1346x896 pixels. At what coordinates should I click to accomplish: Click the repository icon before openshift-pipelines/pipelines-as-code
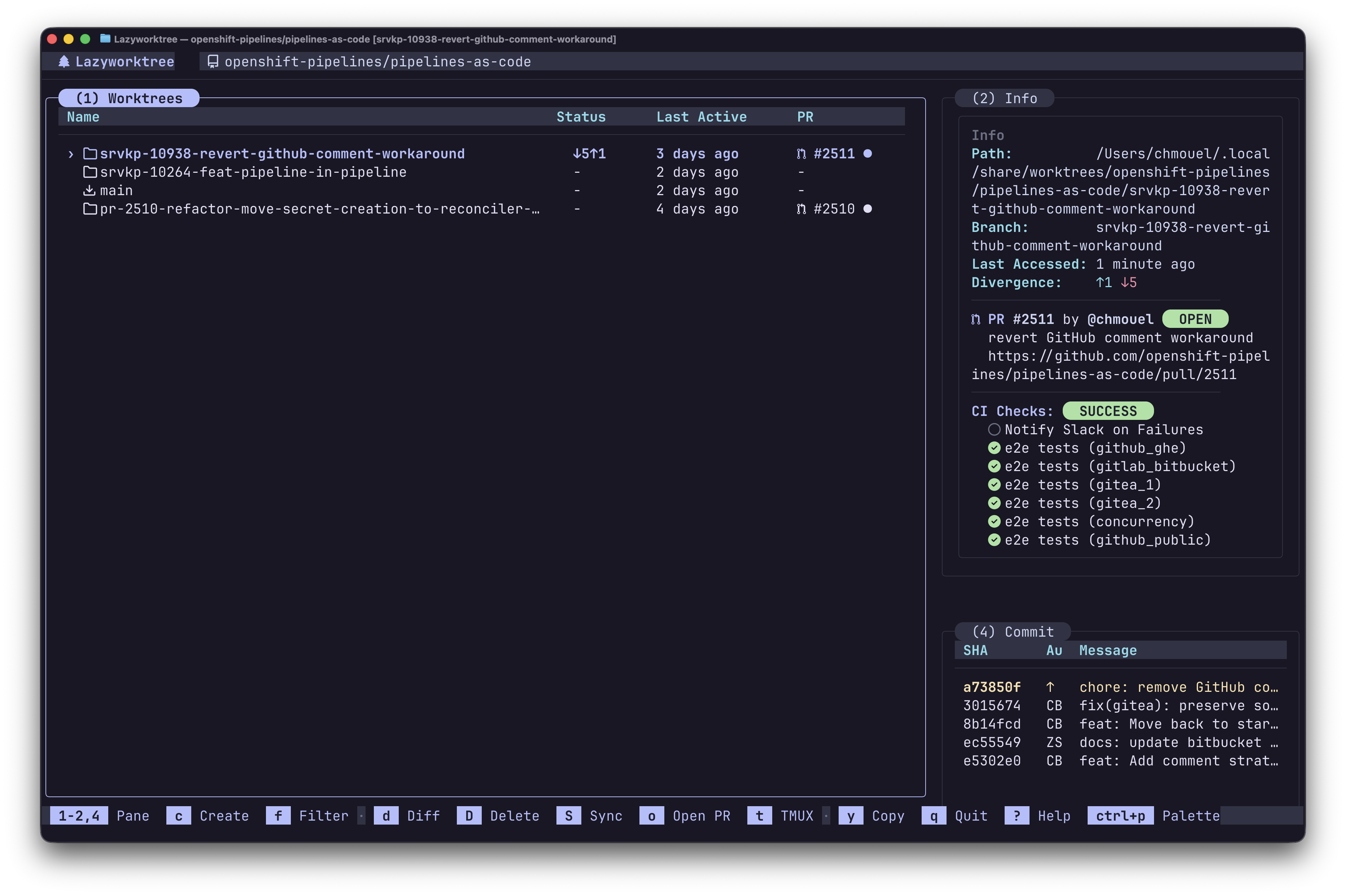point(212,62)
